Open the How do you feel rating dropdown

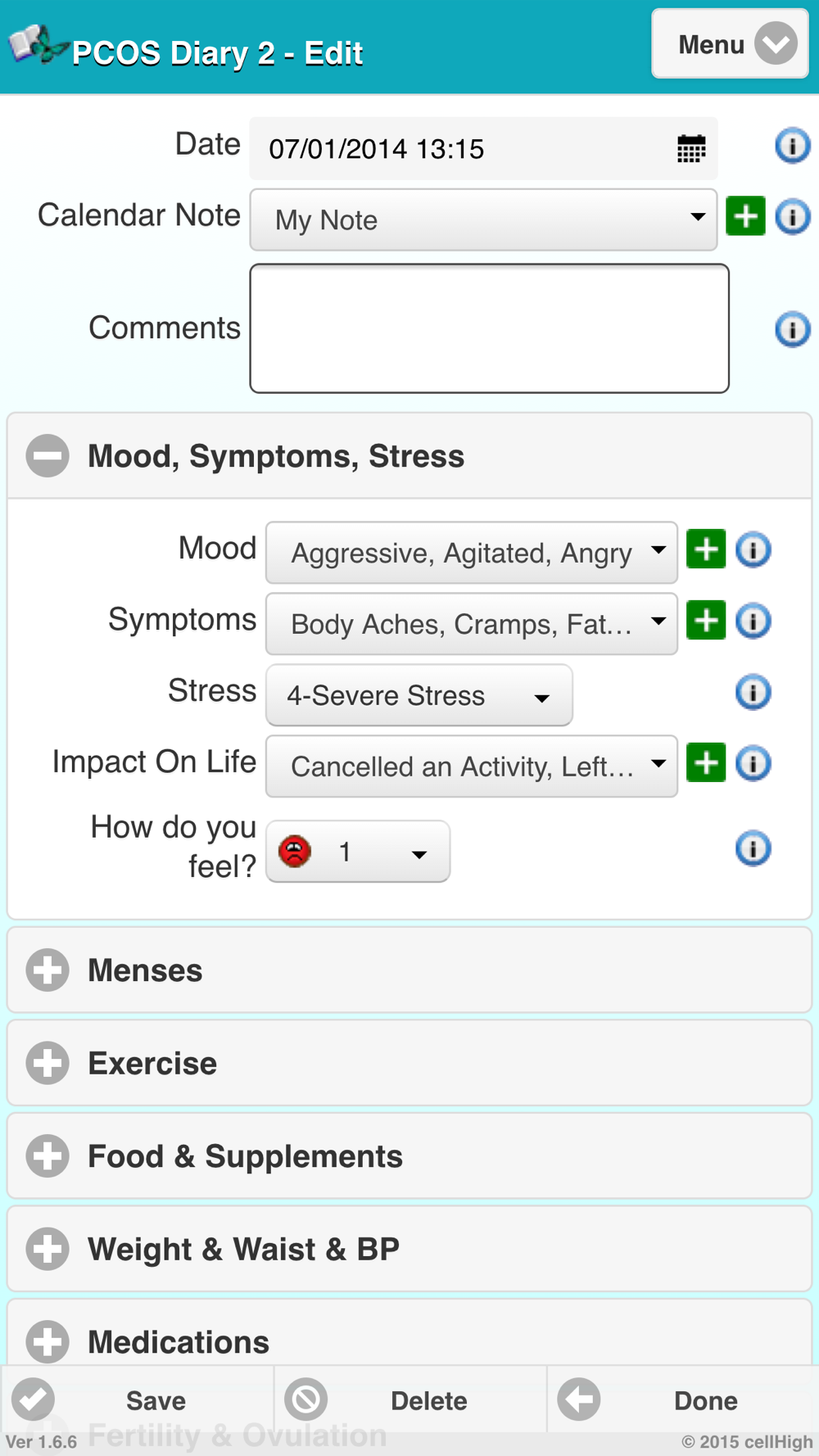point(358,852)
